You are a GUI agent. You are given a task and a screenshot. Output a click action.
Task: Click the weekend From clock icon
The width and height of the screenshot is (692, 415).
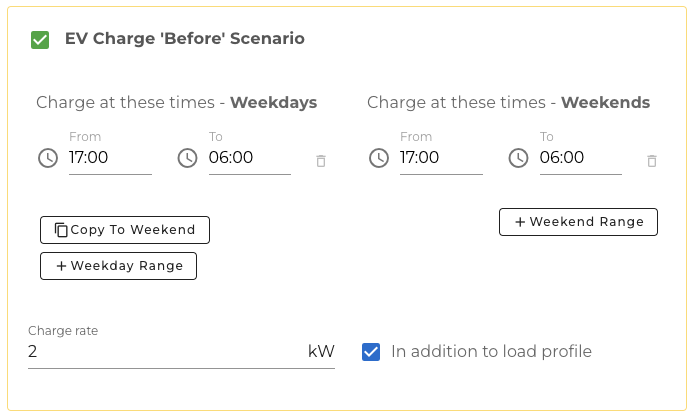click(379, 158)
